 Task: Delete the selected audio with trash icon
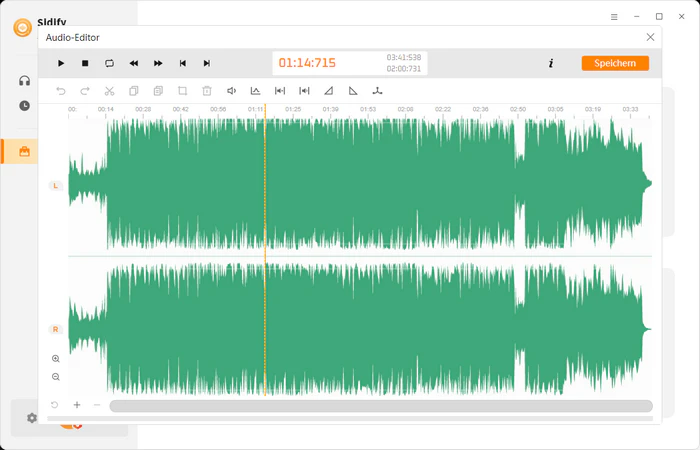tap(207, 91)
